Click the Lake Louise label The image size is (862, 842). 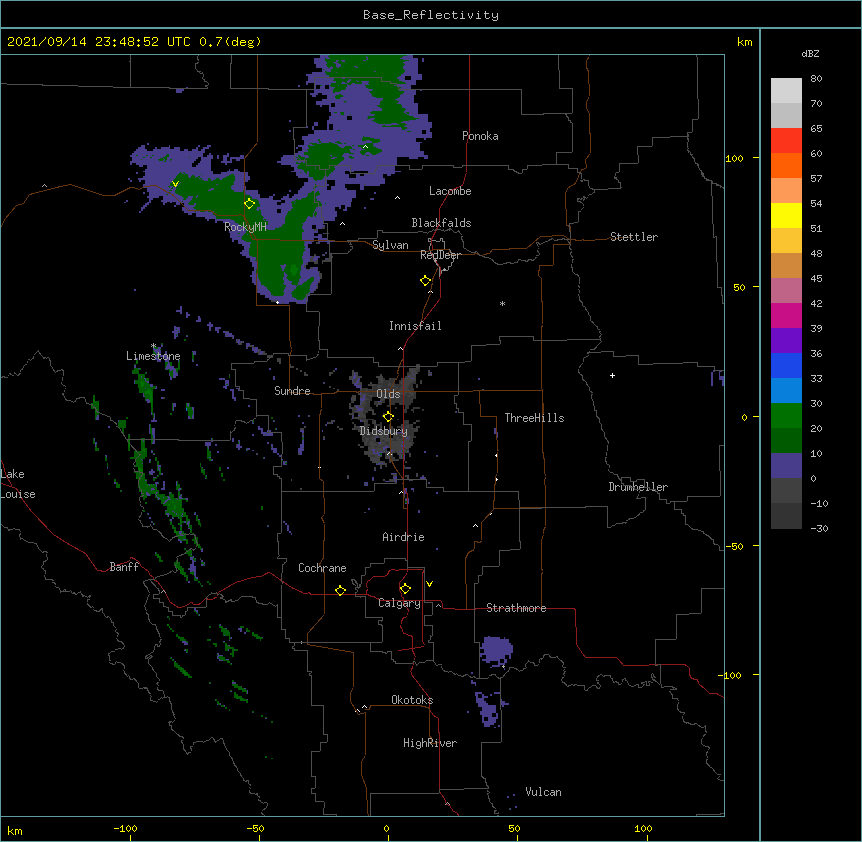pyautogui.click(x=17, y=484)
